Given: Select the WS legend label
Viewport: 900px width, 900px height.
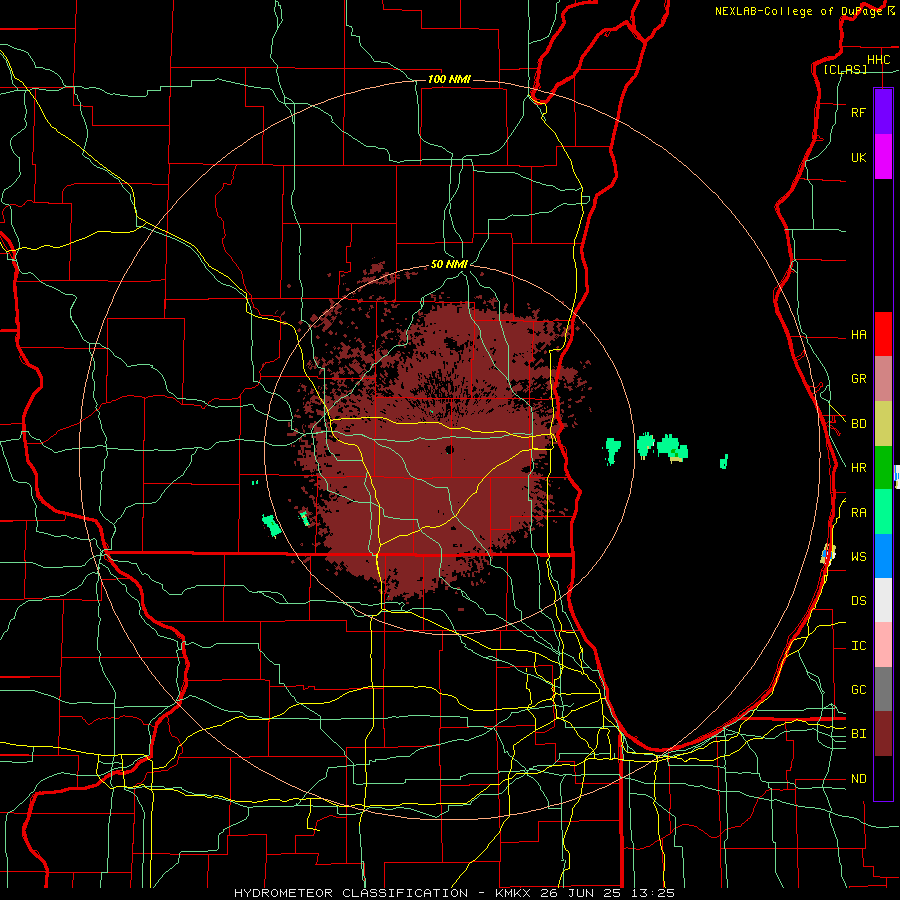Looking at the screenshot, I should [x=858, y=556].
